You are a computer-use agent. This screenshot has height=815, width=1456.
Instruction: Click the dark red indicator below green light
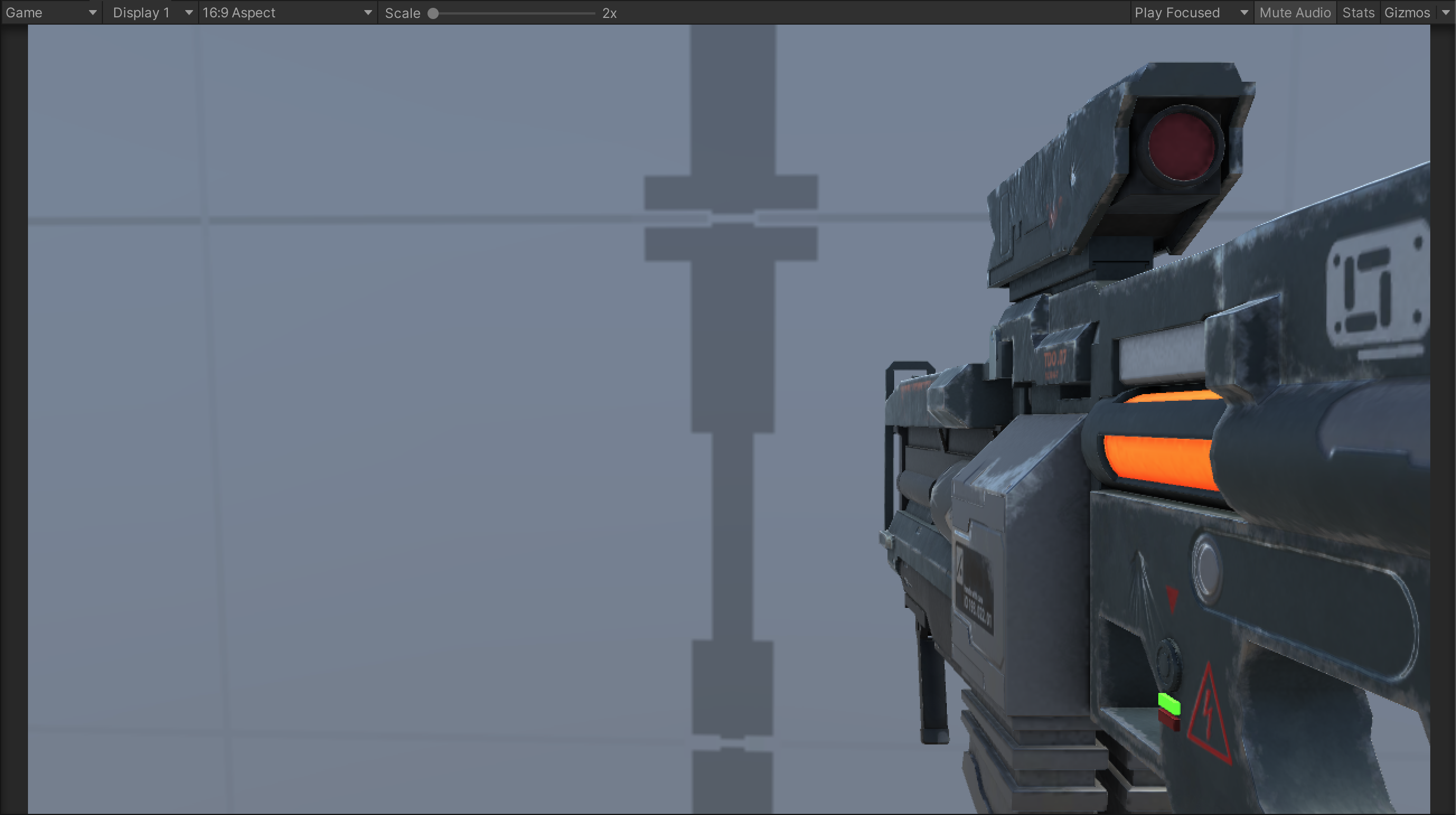point(1169,720)
